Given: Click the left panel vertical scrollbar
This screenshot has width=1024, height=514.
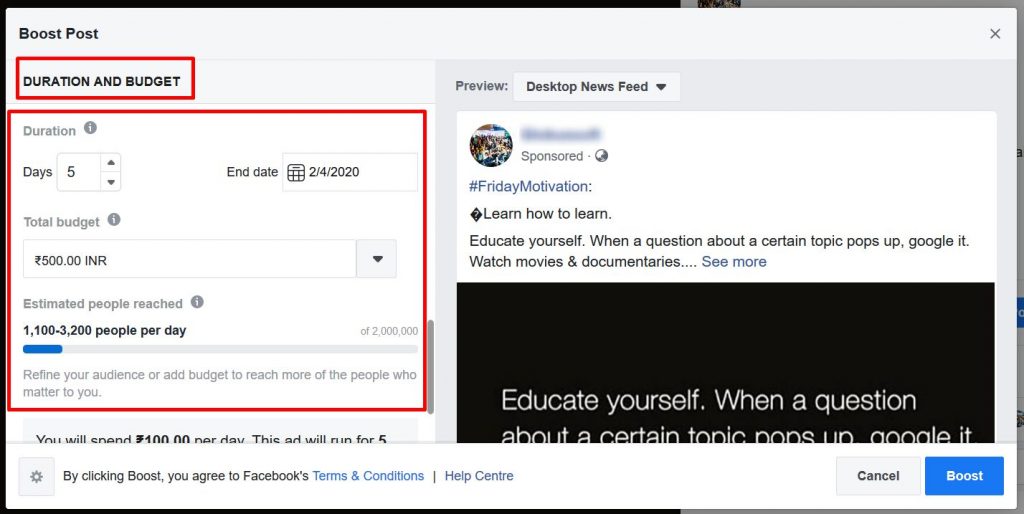Looking at the screenshot, I should point(430,367).
